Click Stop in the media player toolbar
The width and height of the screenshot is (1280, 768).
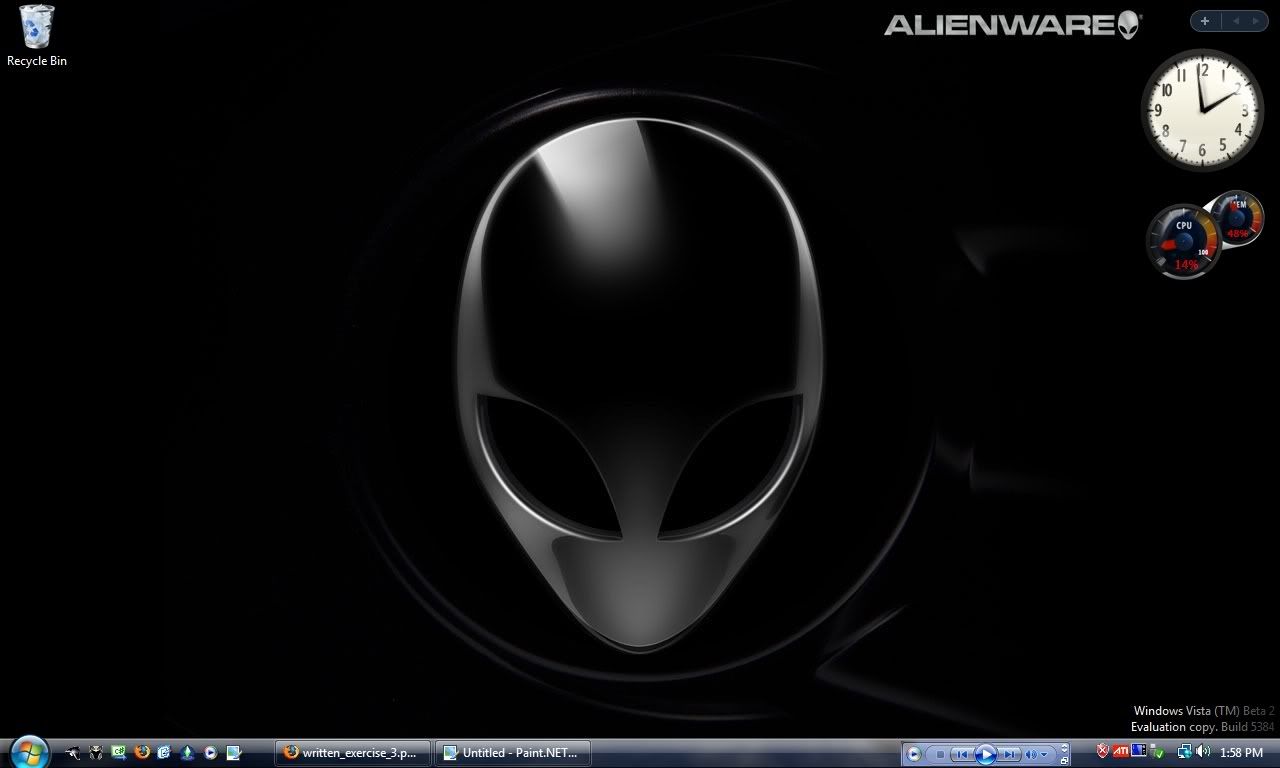(x=940, y=754)
